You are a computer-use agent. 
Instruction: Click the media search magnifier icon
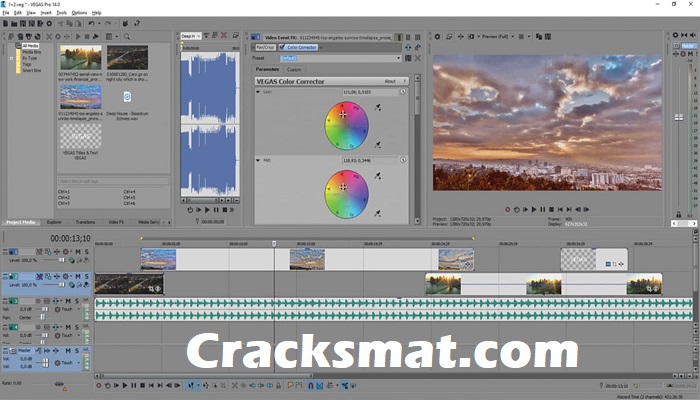(127, 37)
